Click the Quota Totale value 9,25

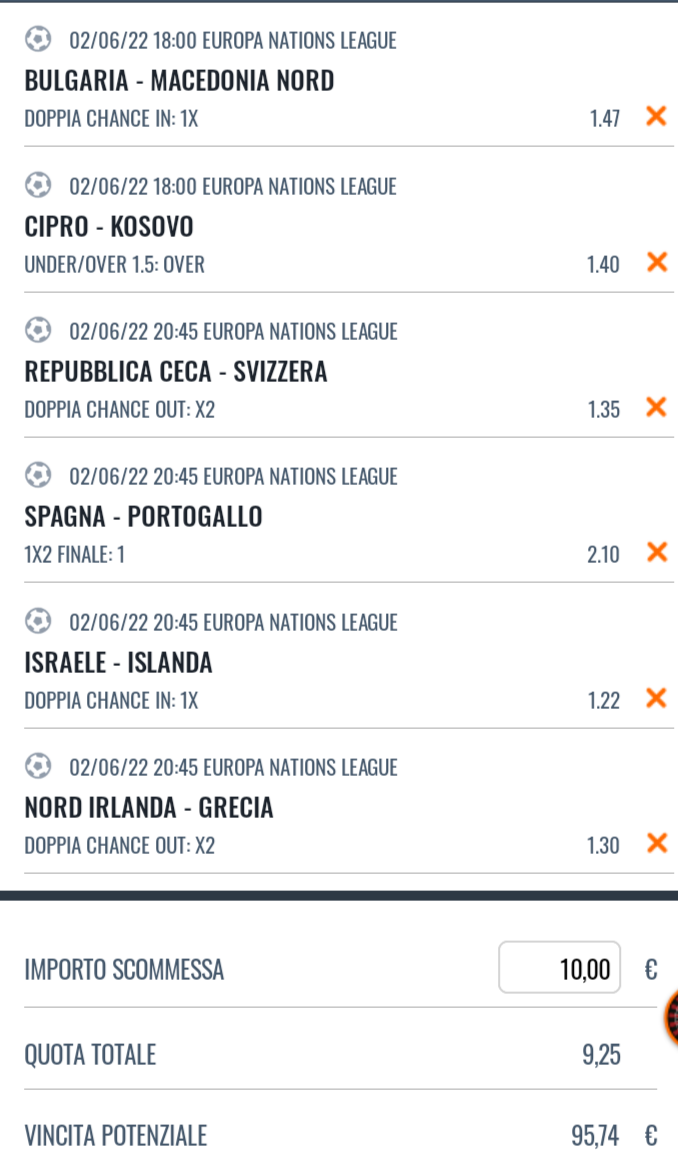pyautogui.click(x=601, y=1054)
